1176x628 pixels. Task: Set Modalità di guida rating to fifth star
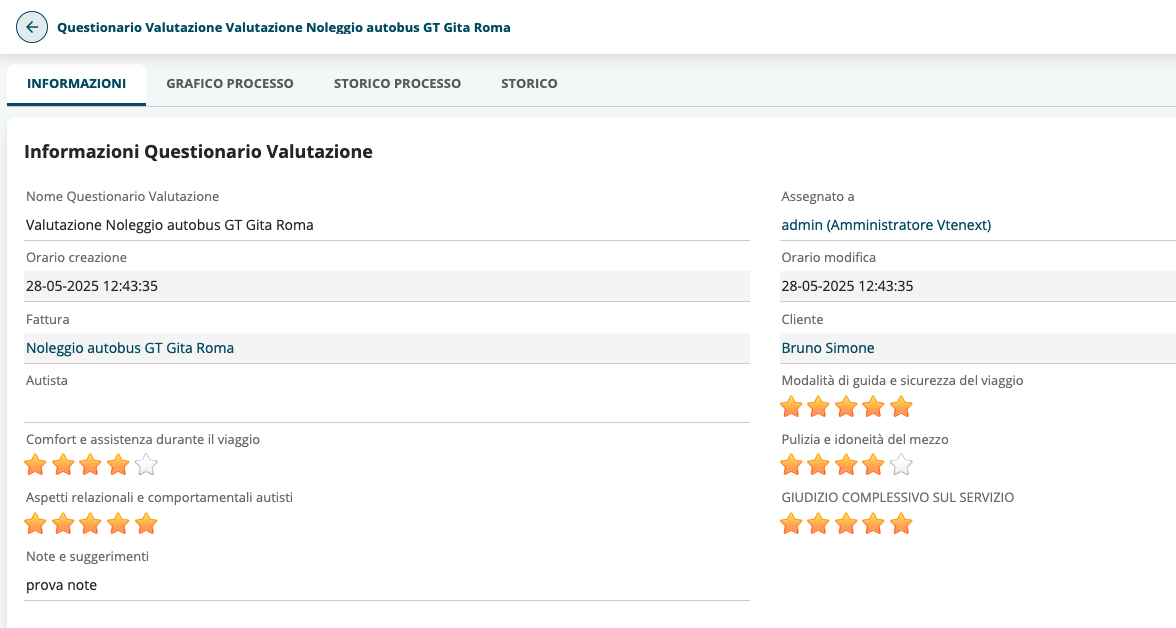[901, 407]
